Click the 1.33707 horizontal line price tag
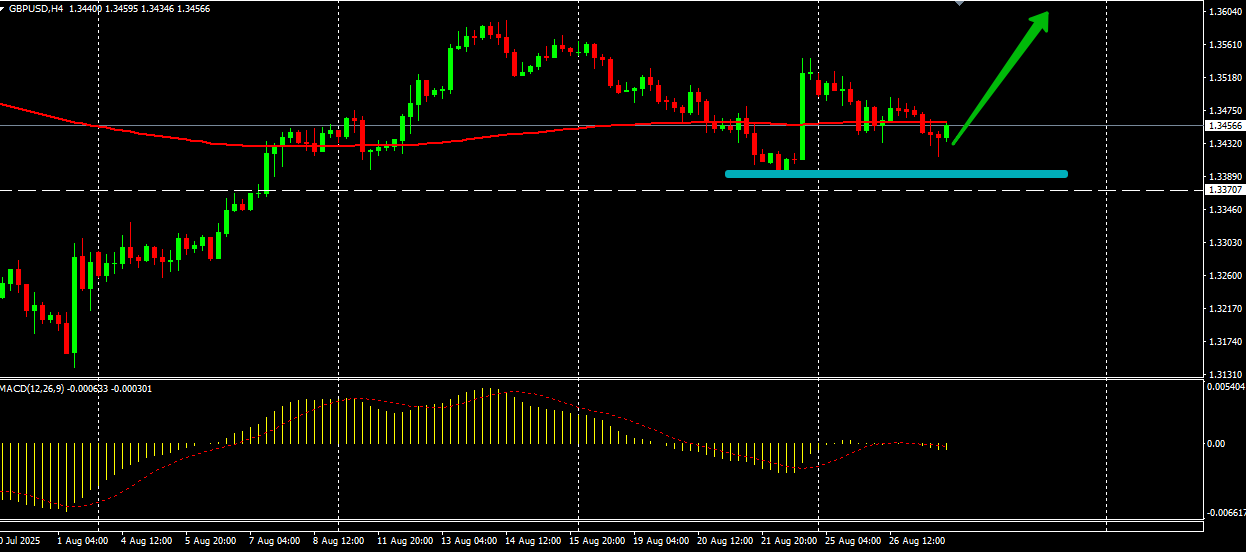Image resolution: width=1246 pixels, height=552 pixels. tap(1224, 190)
